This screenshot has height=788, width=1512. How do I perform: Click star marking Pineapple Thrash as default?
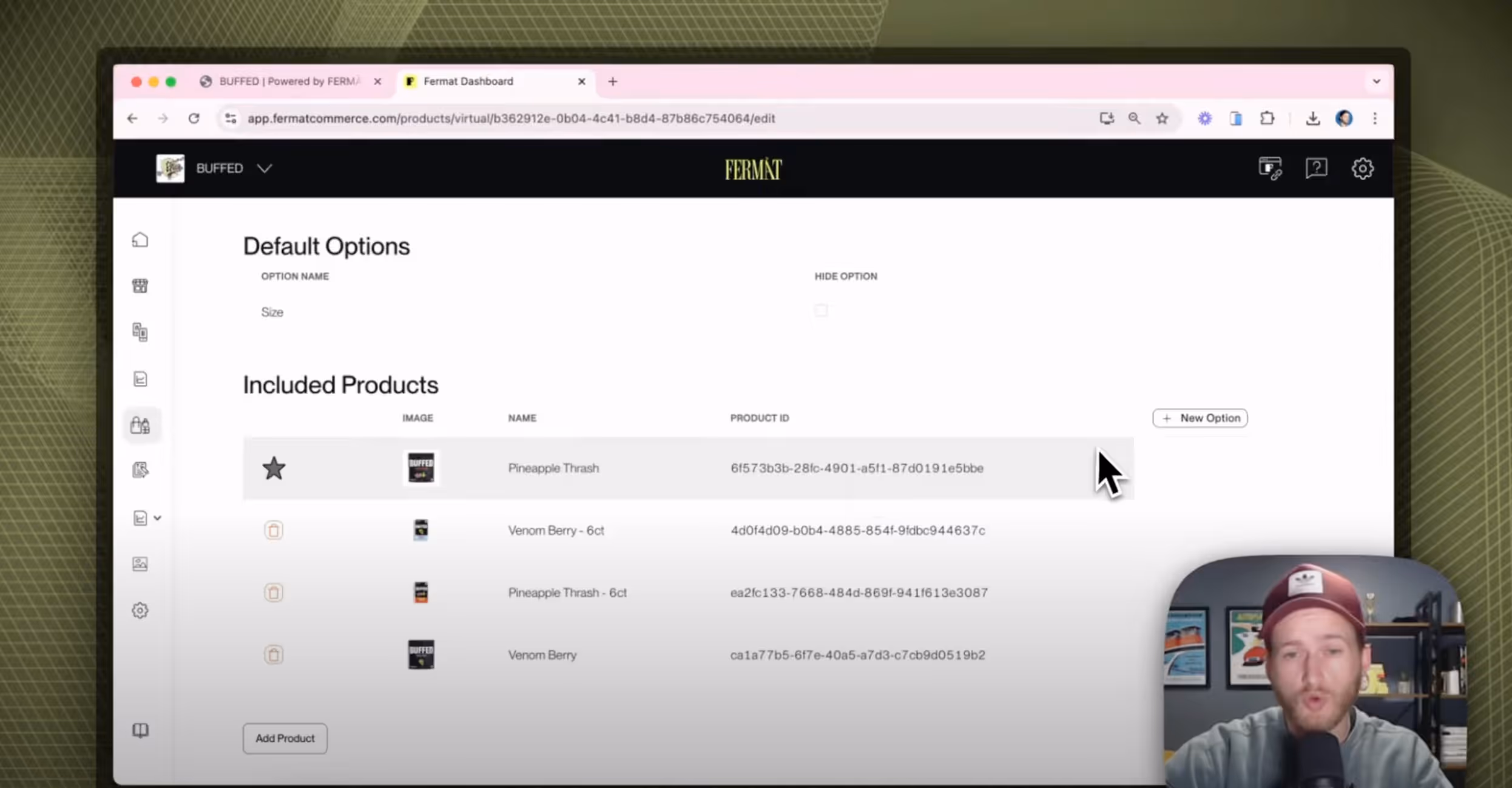(274, 468)
